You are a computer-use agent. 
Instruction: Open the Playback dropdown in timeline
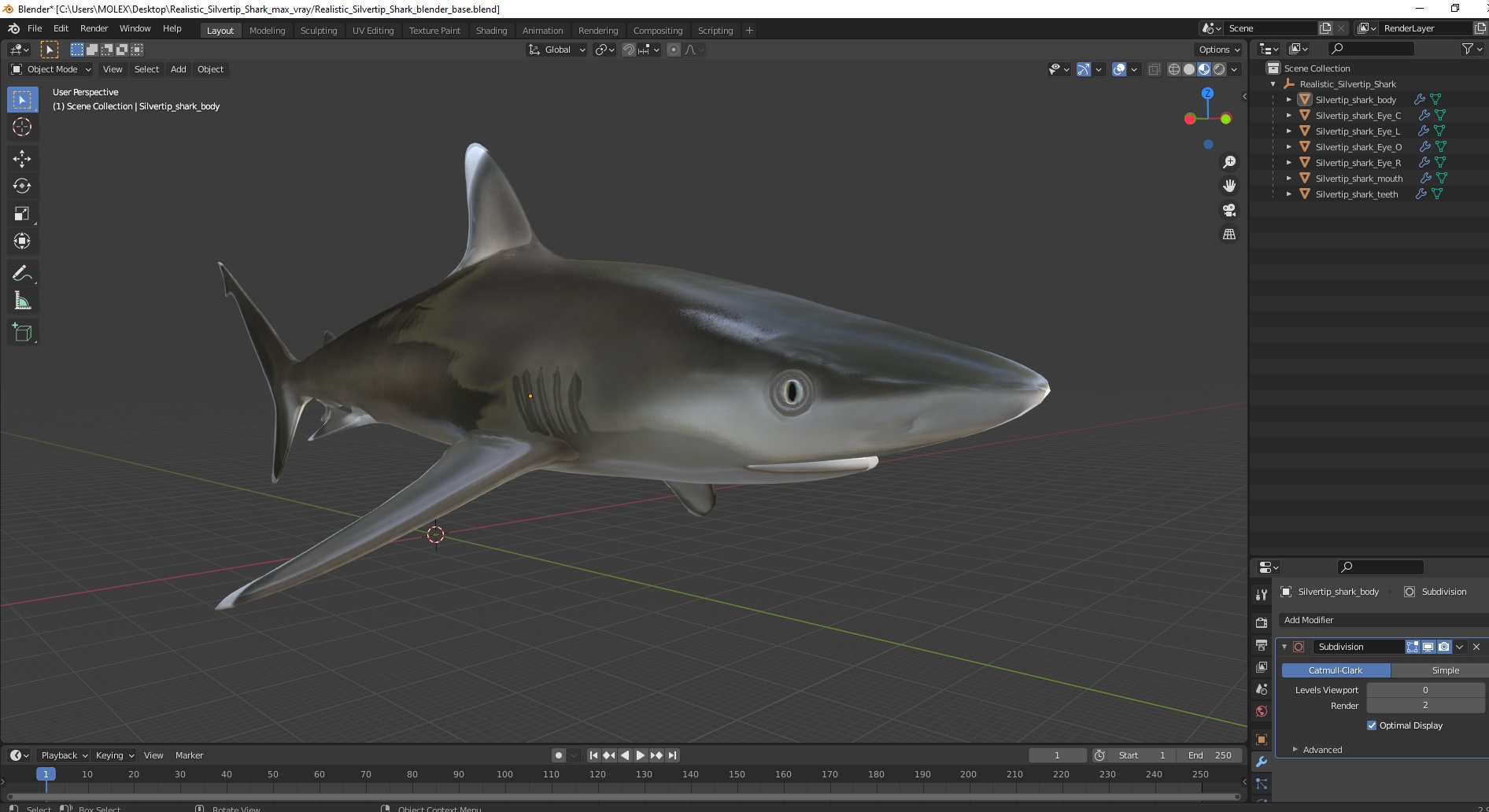[x=65, y=755]
